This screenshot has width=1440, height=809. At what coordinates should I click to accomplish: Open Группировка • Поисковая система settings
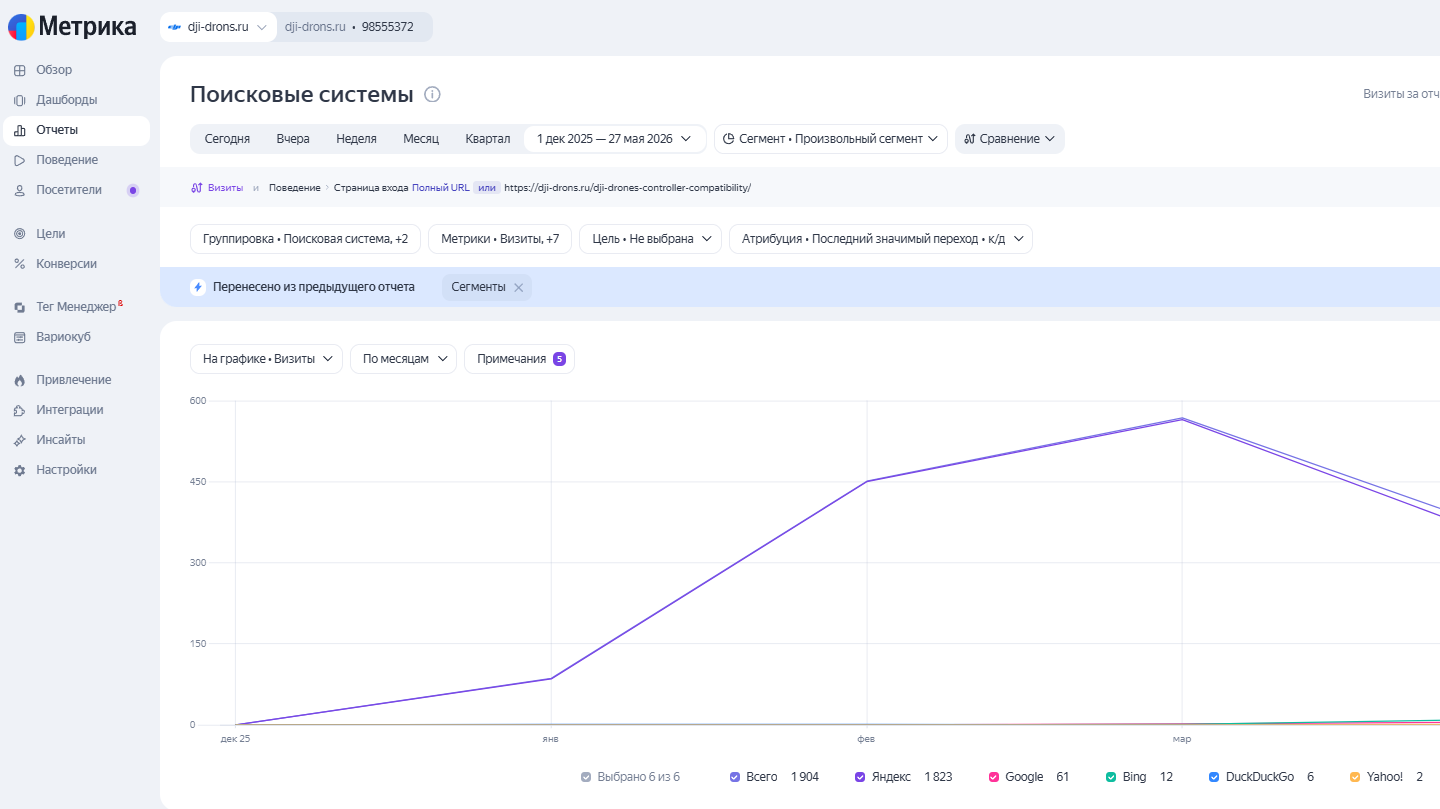click(305, 239)
